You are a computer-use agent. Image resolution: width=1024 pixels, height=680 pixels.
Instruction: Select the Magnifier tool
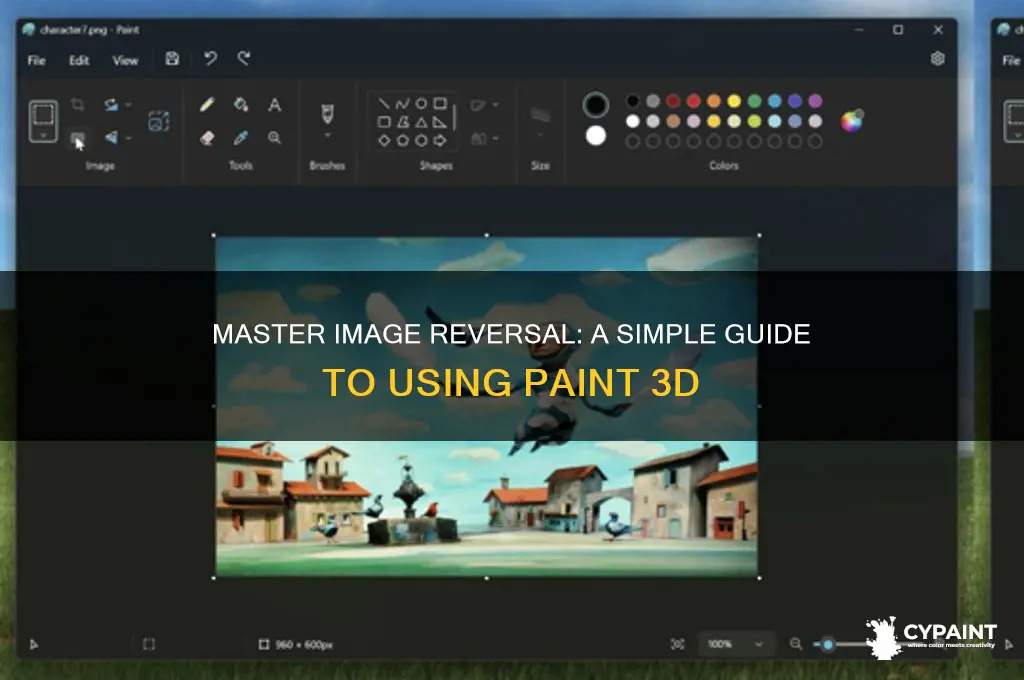point(274,138)
